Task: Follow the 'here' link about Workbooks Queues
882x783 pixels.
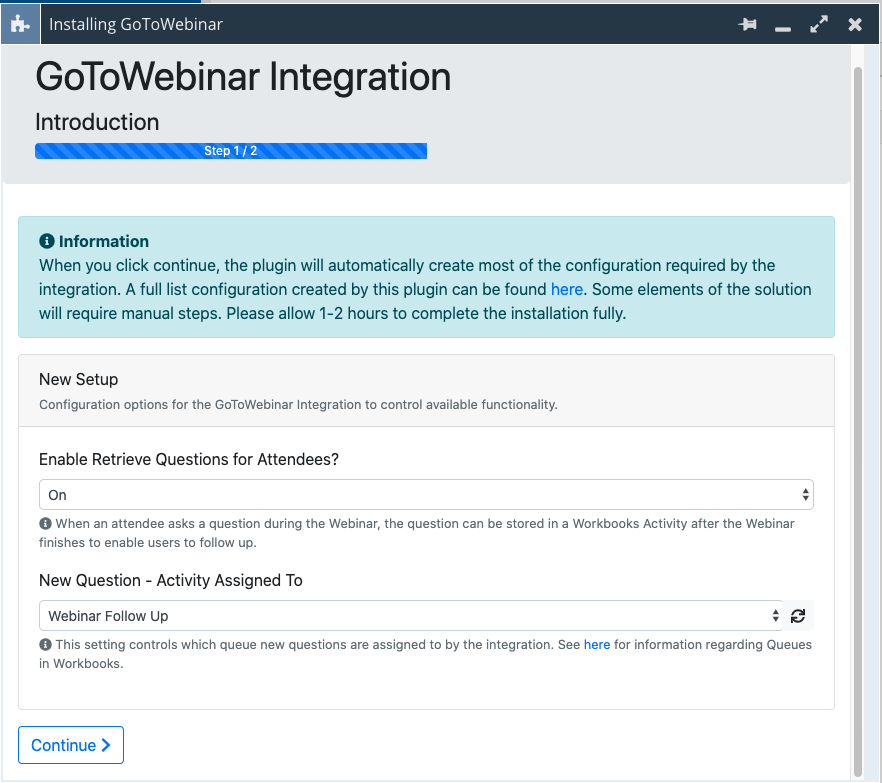Action: point(597,645)
